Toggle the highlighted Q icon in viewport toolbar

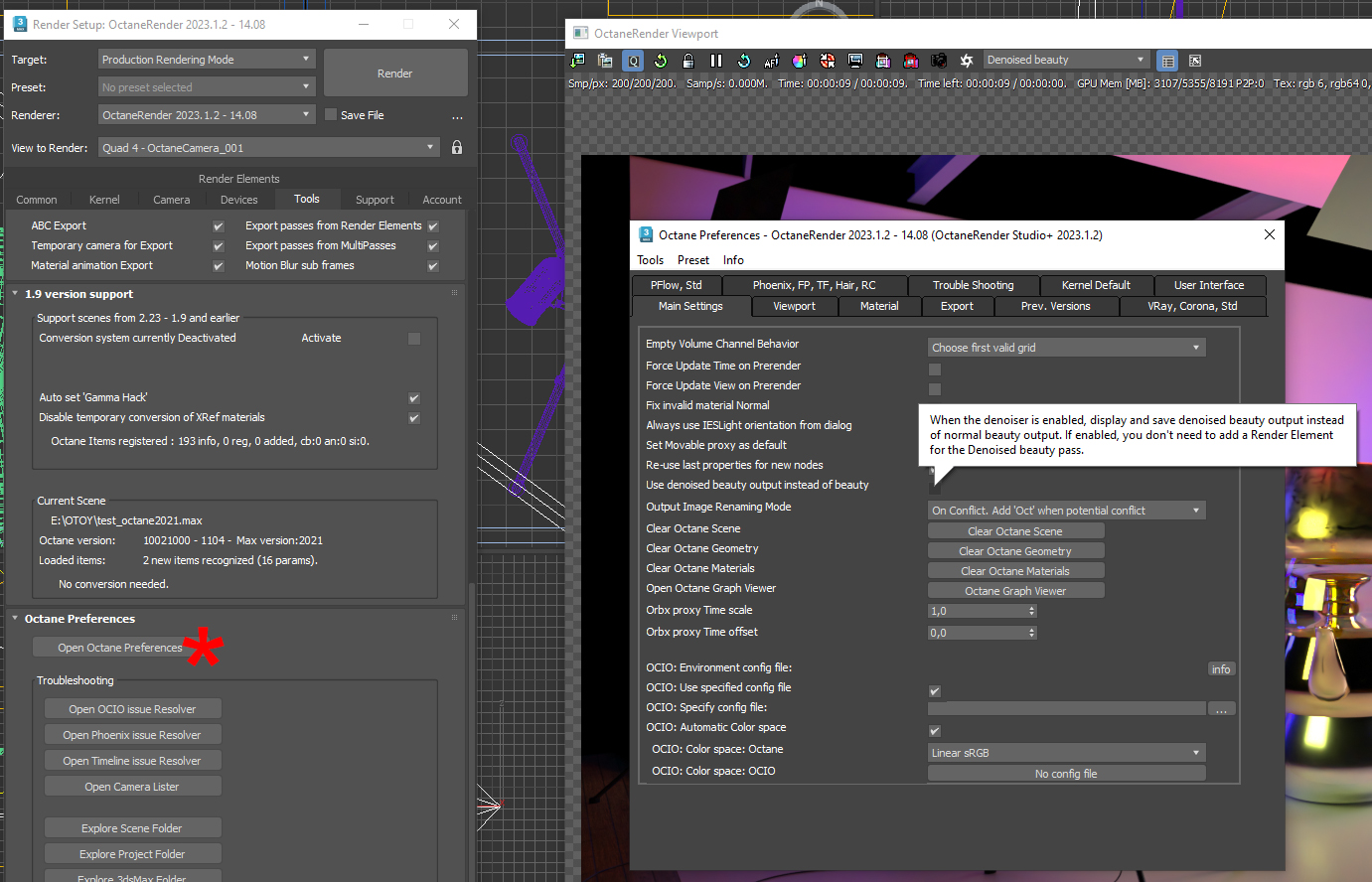click(x=633, y=61)
